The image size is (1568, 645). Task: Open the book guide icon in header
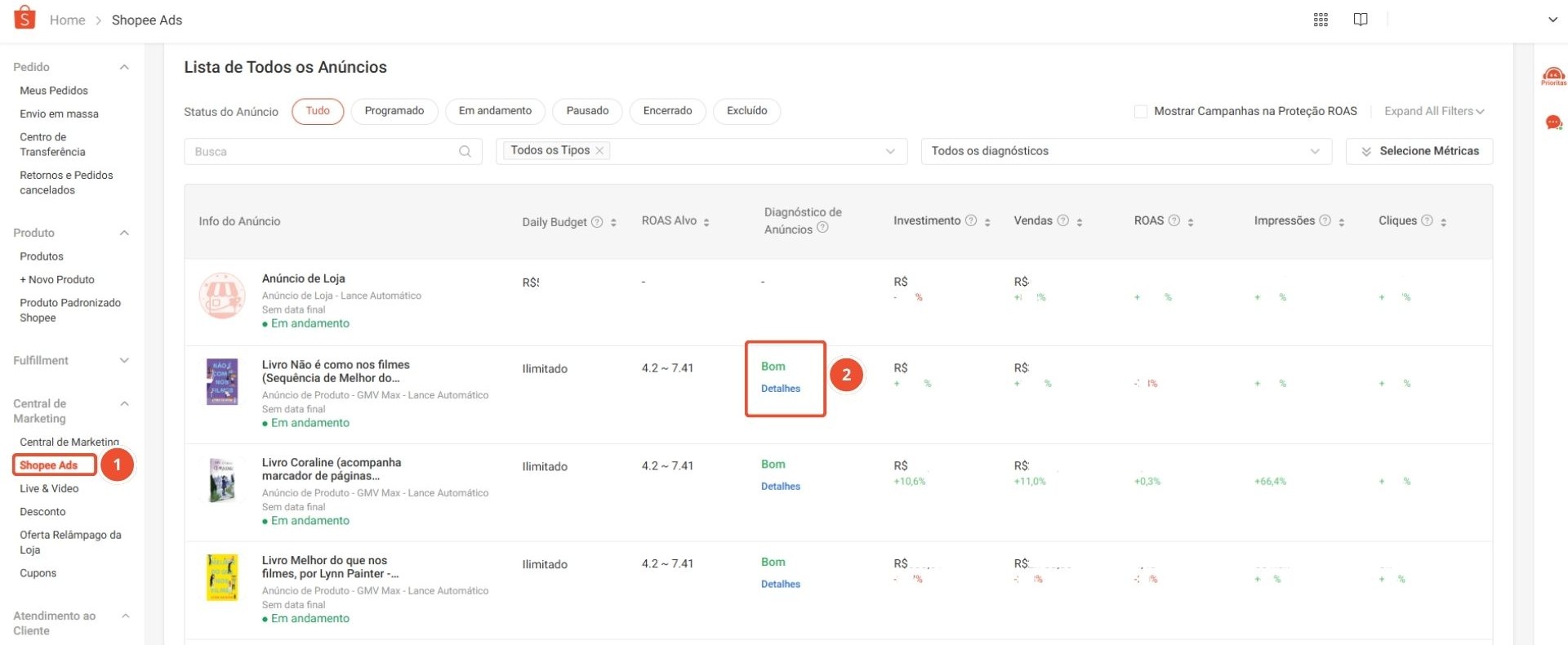click(1361, 20)
